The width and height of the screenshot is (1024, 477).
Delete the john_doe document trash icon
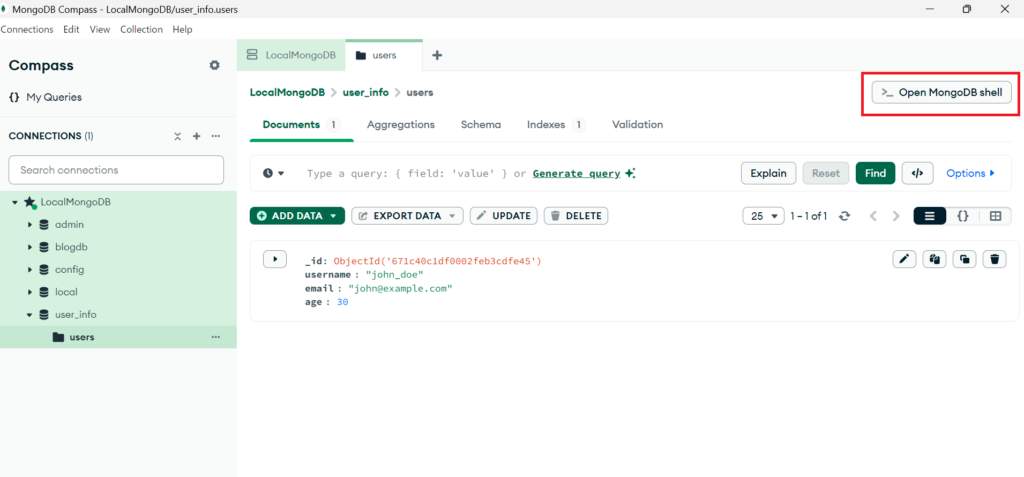(x=995, y=259)
